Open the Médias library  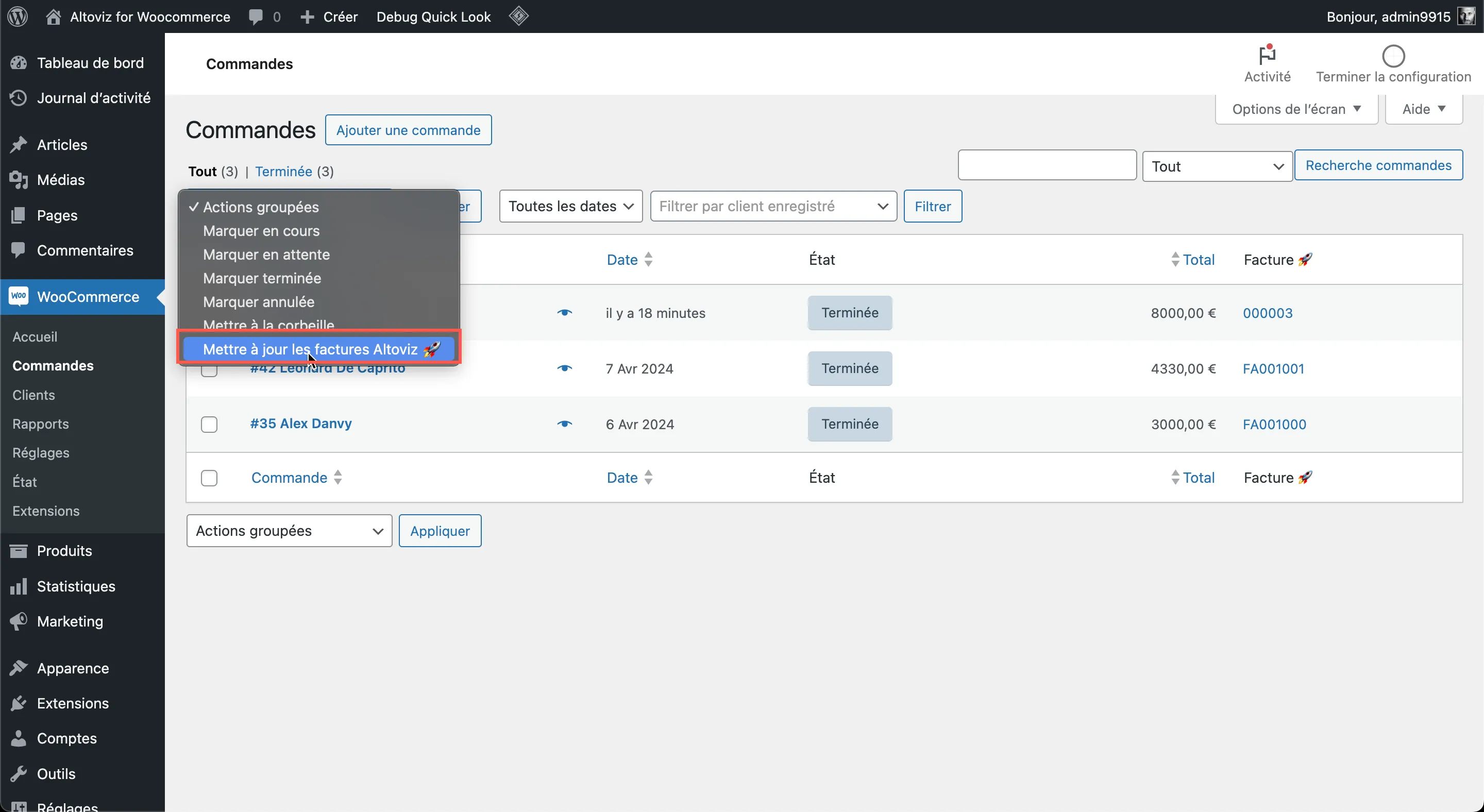coord(82,180)
